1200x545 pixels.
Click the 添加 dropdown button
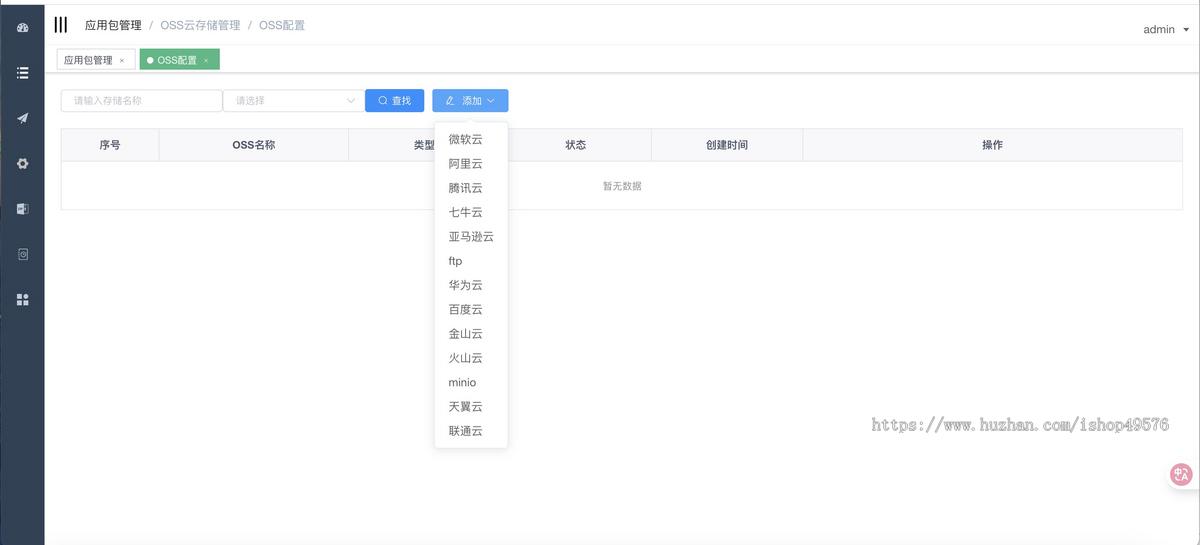(470, 101)
